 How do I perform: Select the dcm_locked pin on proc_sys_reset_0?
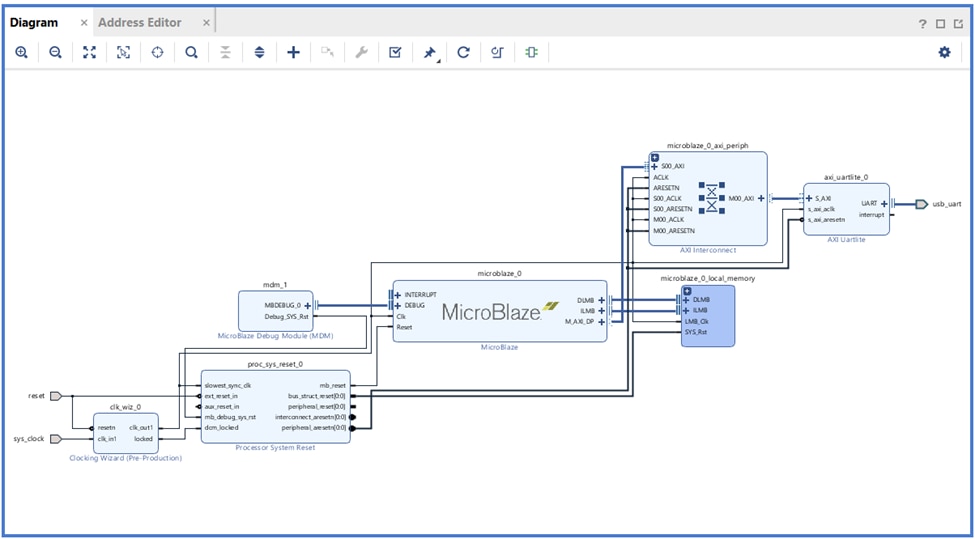click(x=222, y=428)
